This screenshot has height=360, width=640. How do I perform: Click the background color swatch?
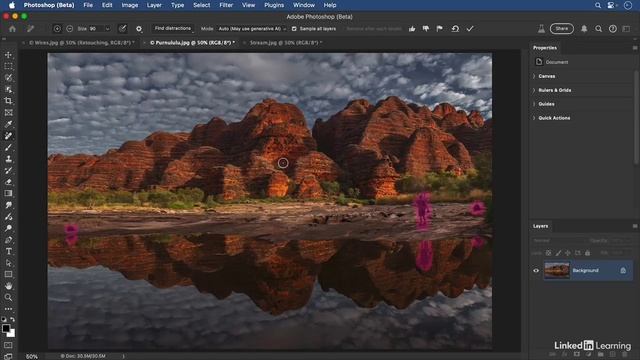pos(11,333)
